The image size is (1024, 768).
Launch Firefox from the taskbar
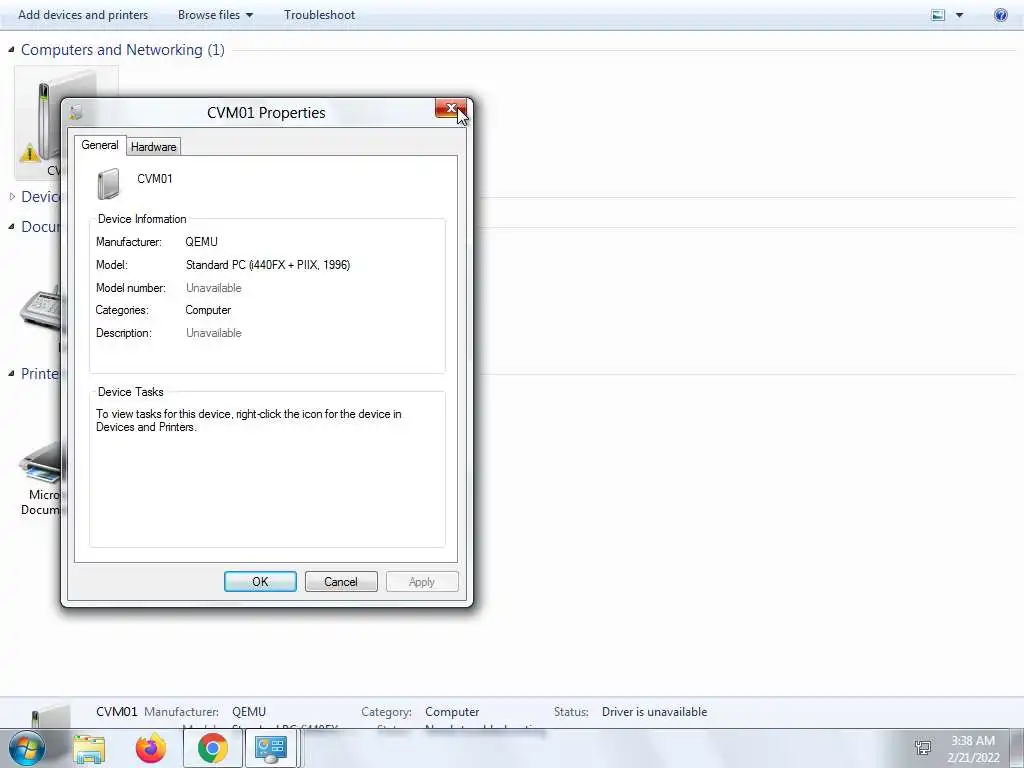[x=150, y=748]
